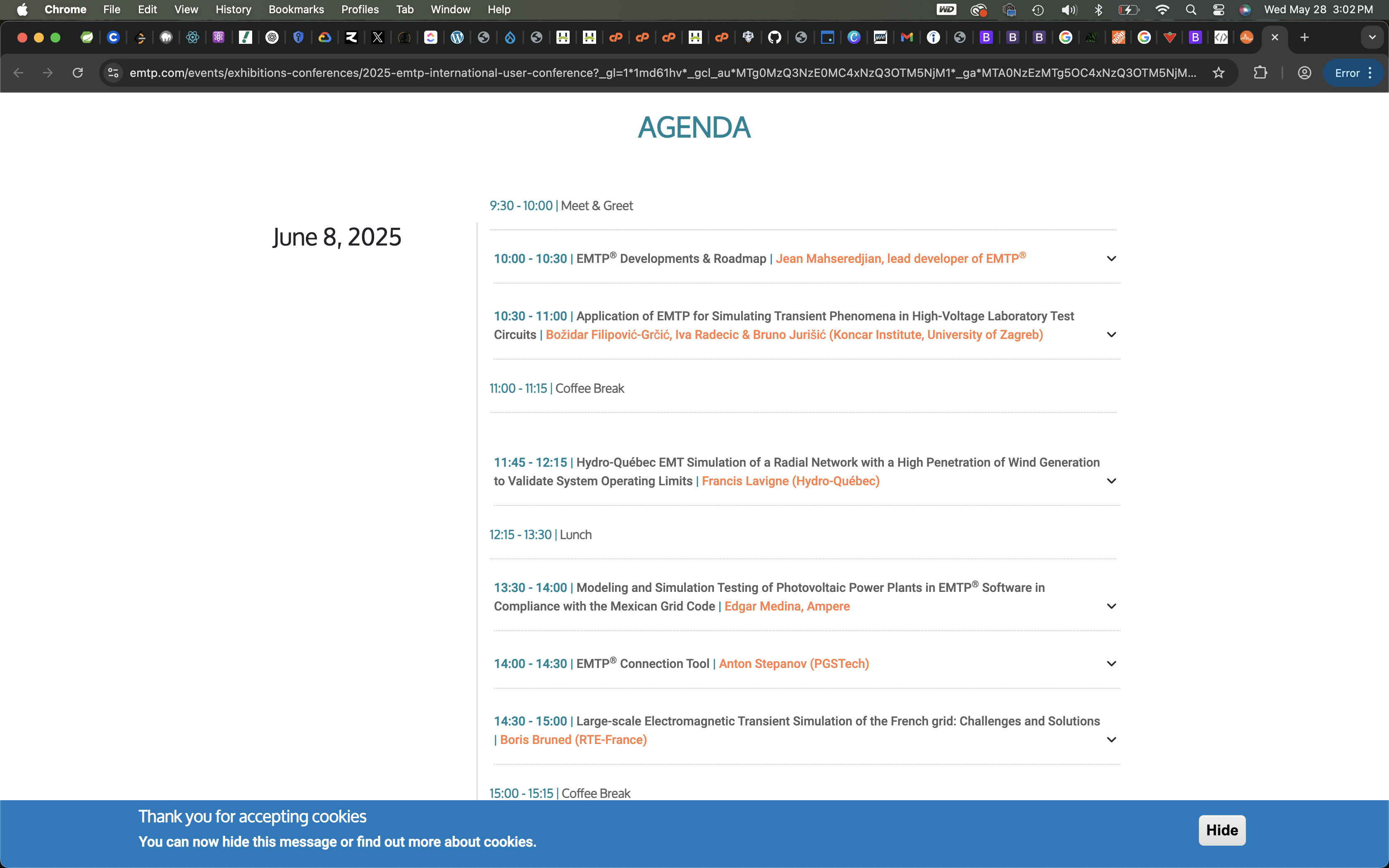Open the tab search dropdown arrow
This screenshot has width=1389, height=868.
click(1372, 37)
